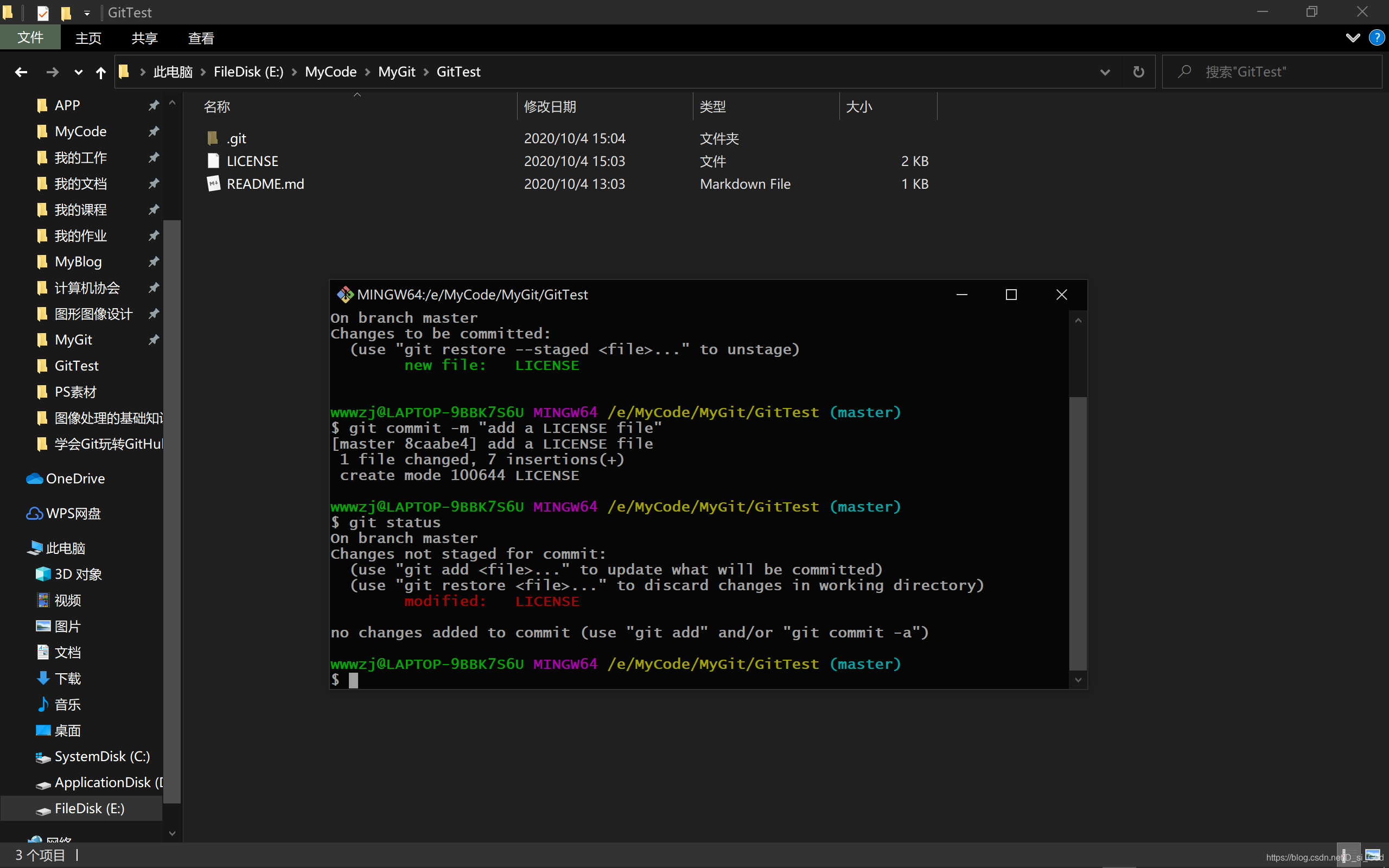Open the 图片 folder icon
This screenshot has width=1389, height=868.
point(43,626)
